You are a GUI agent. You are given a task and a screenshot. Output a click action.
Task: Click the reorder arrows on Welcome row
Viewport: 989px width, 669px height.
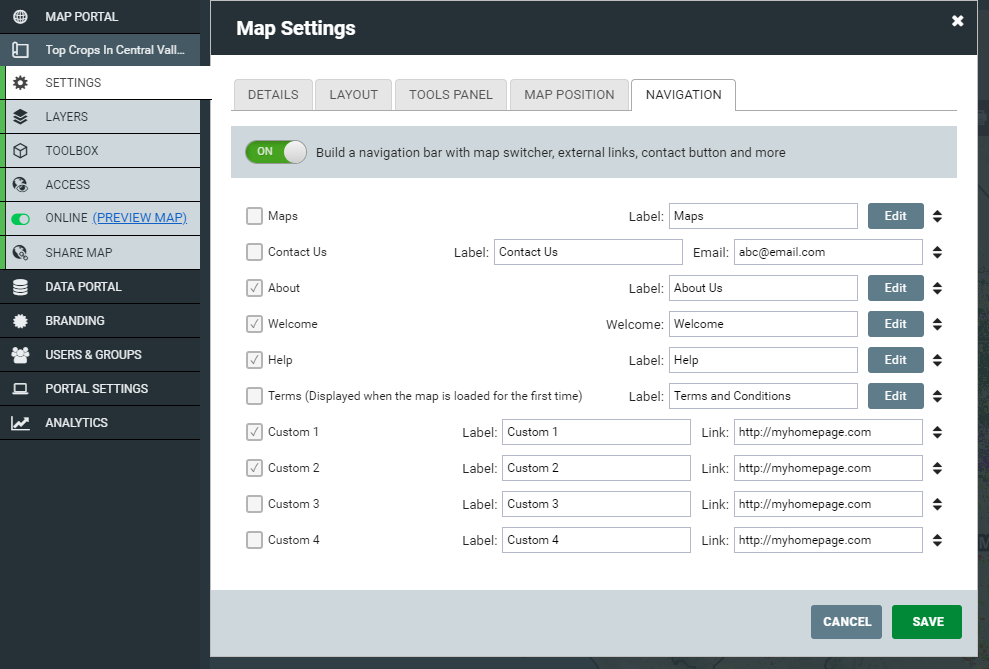tap(937, 324)
